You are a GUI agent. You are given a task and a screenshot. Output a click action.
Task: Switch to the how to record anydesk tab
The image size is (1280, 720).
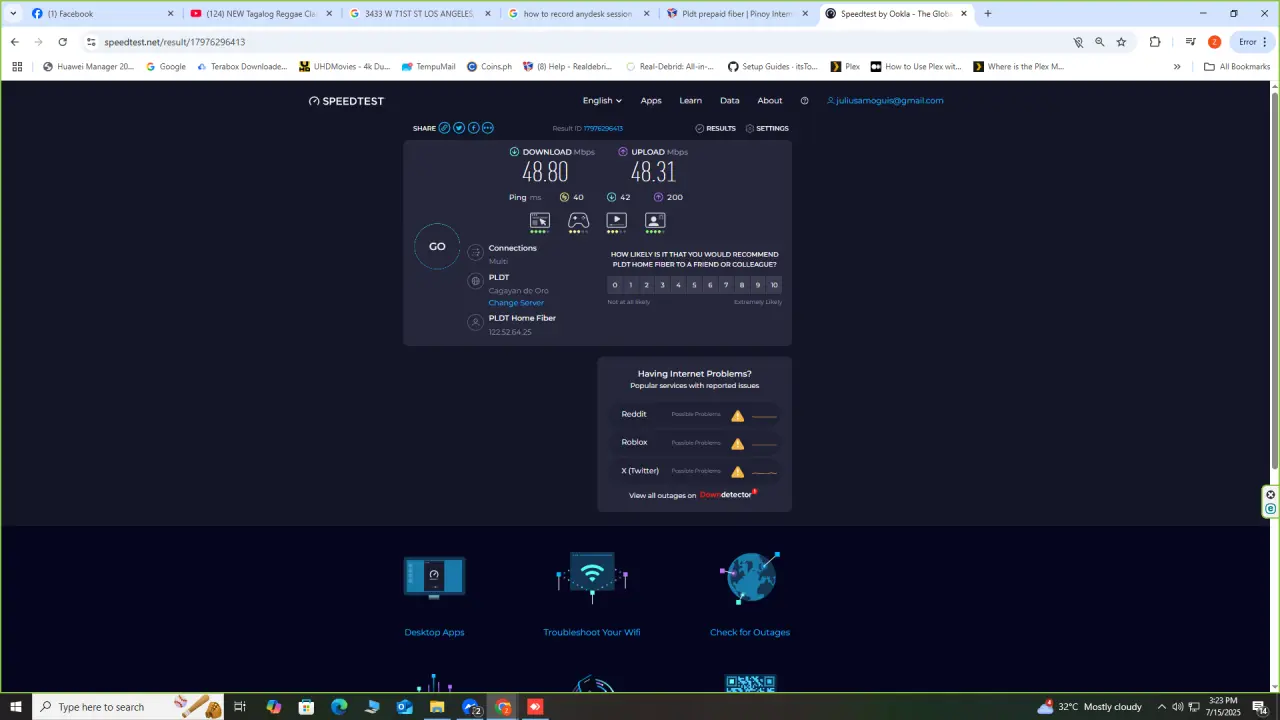578,14
